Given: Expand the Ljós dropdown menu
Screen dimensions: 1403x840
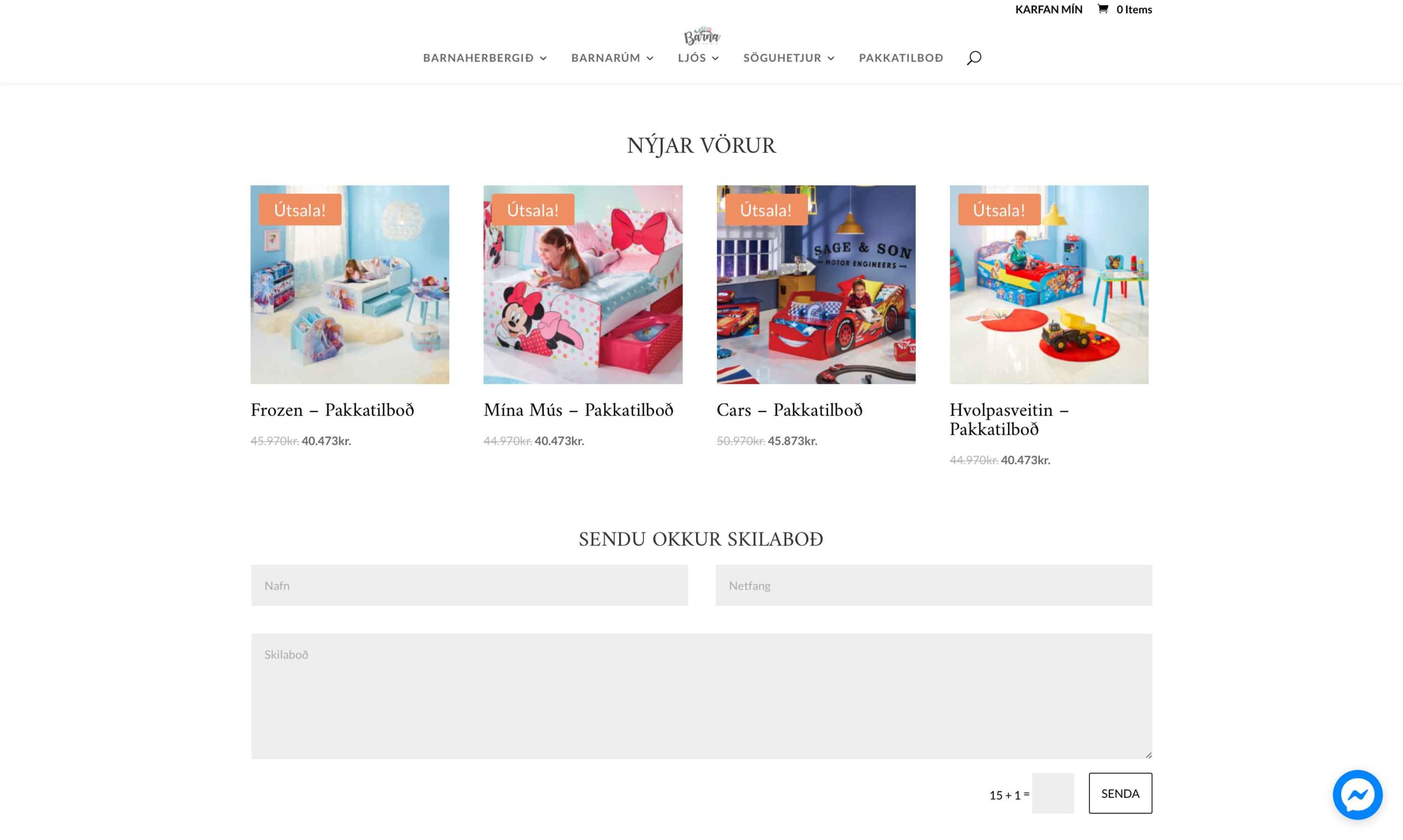Looking at the screenshot, I should (698, 58).
